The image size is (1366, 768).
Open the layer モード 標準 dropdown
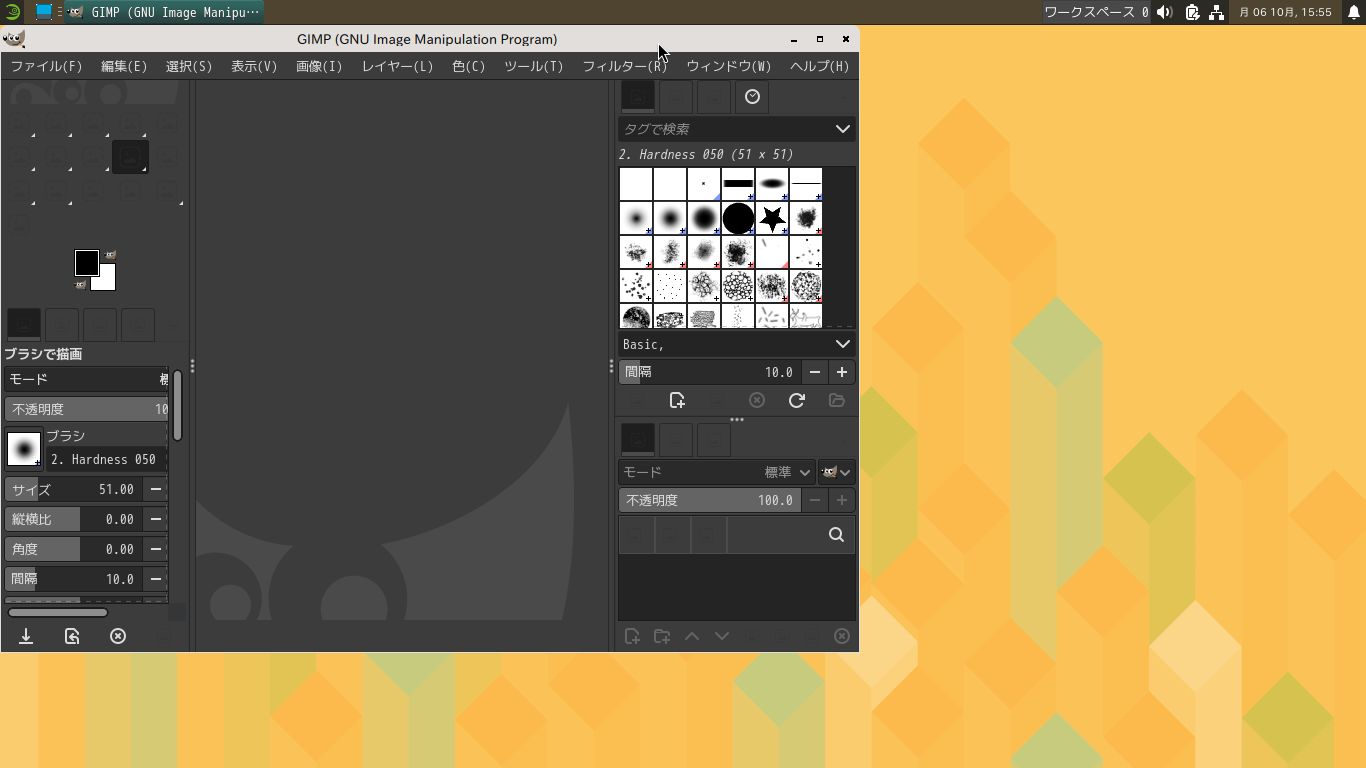point(716,472)
